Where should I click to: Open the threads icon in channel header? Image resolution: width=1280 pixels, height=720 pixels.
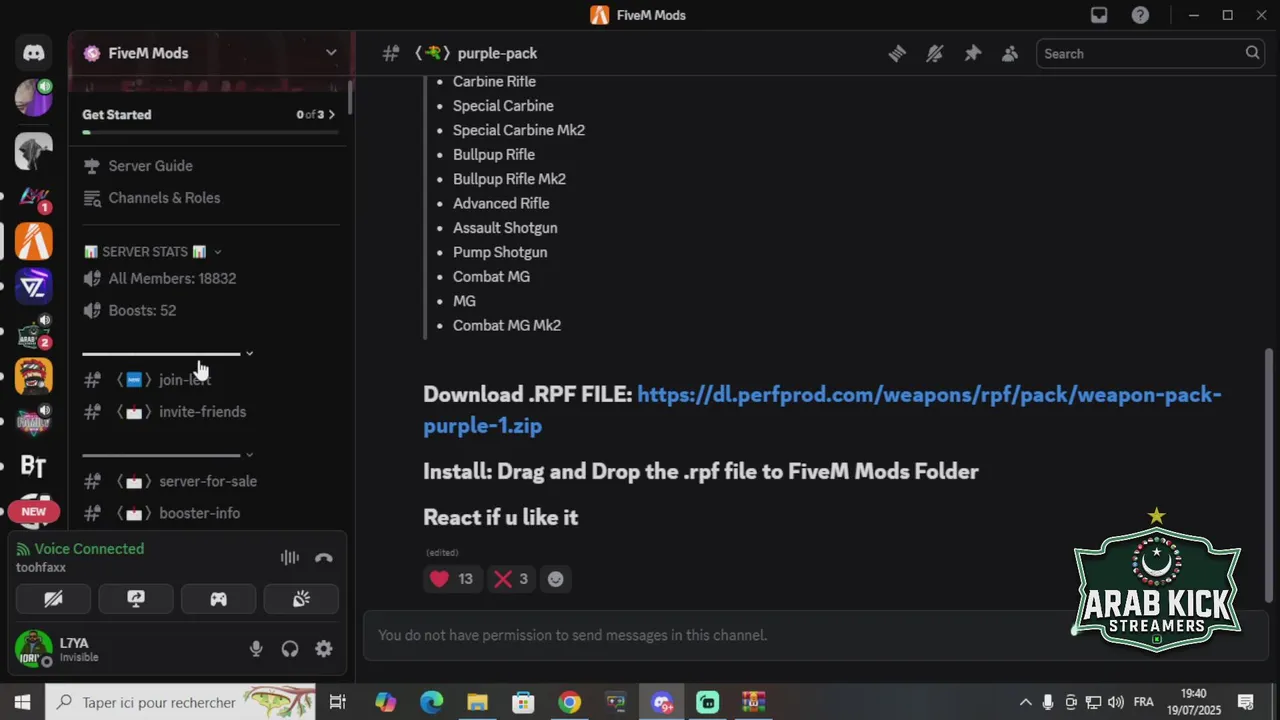click(897, 54)
